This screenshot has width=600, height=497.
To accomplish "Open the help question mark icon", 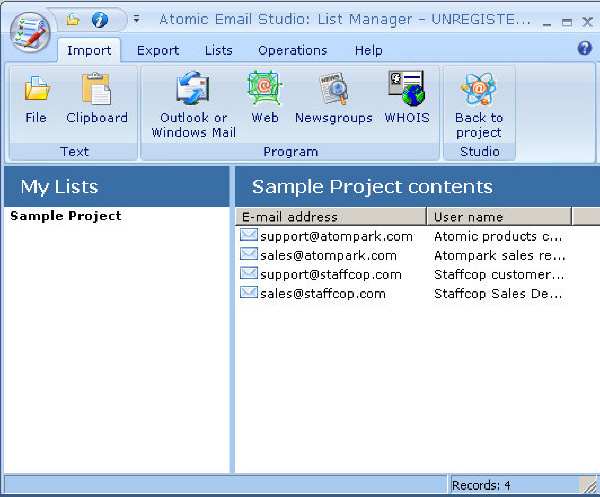I will 585,48.
